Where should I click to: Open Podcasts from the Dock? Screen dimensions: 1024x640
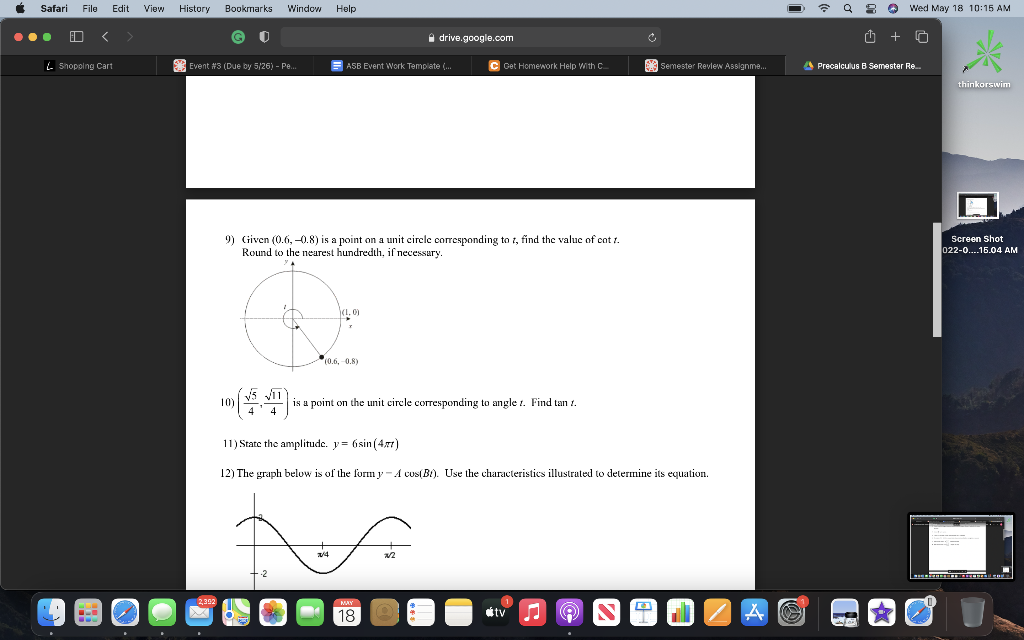[569, 613]
